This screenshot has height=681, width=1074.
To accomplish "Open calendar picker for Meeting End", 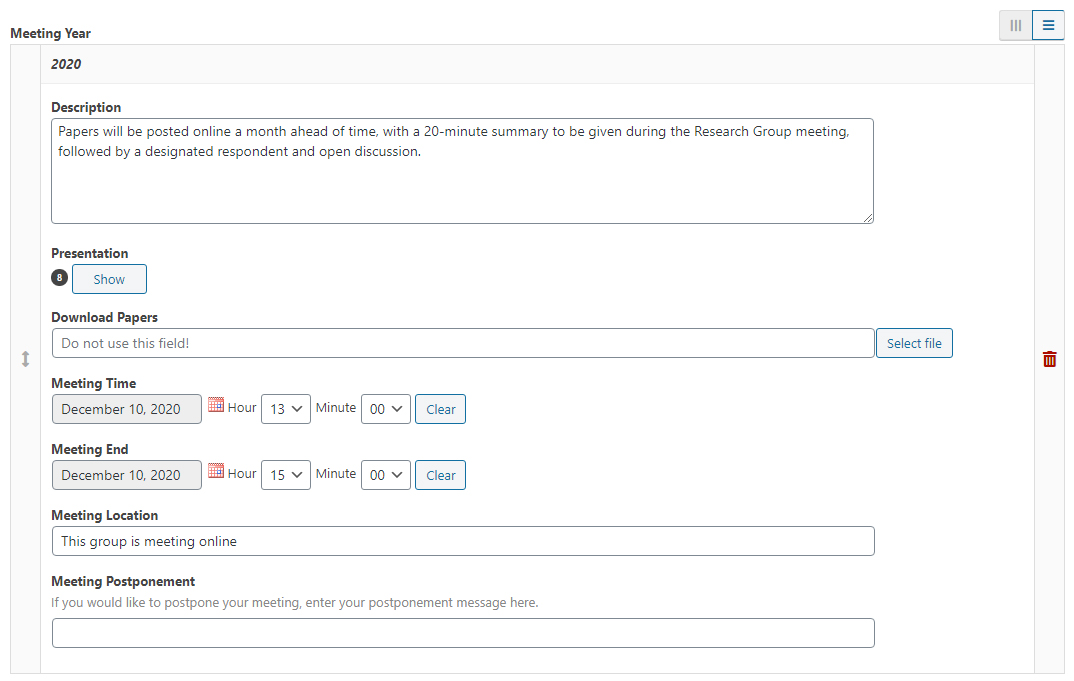I will pos(216,471).
